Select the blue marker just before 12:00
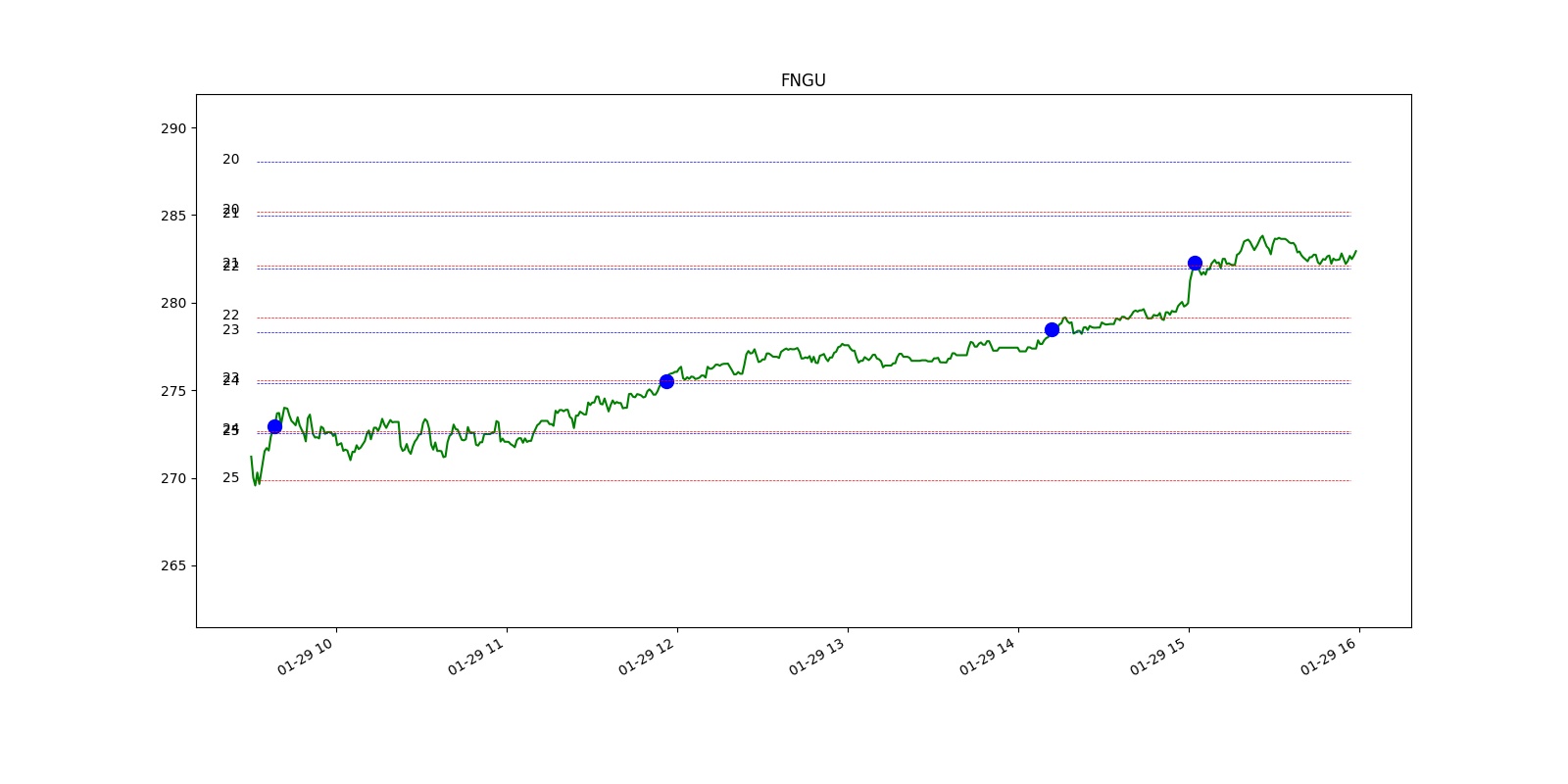 click(x=666, y=381)
